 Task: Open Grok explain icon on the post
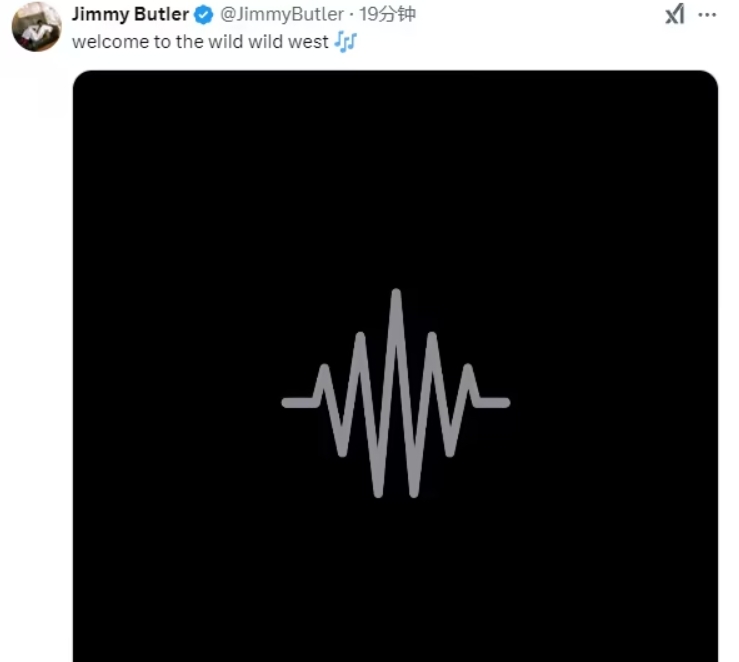click(675, 14)
